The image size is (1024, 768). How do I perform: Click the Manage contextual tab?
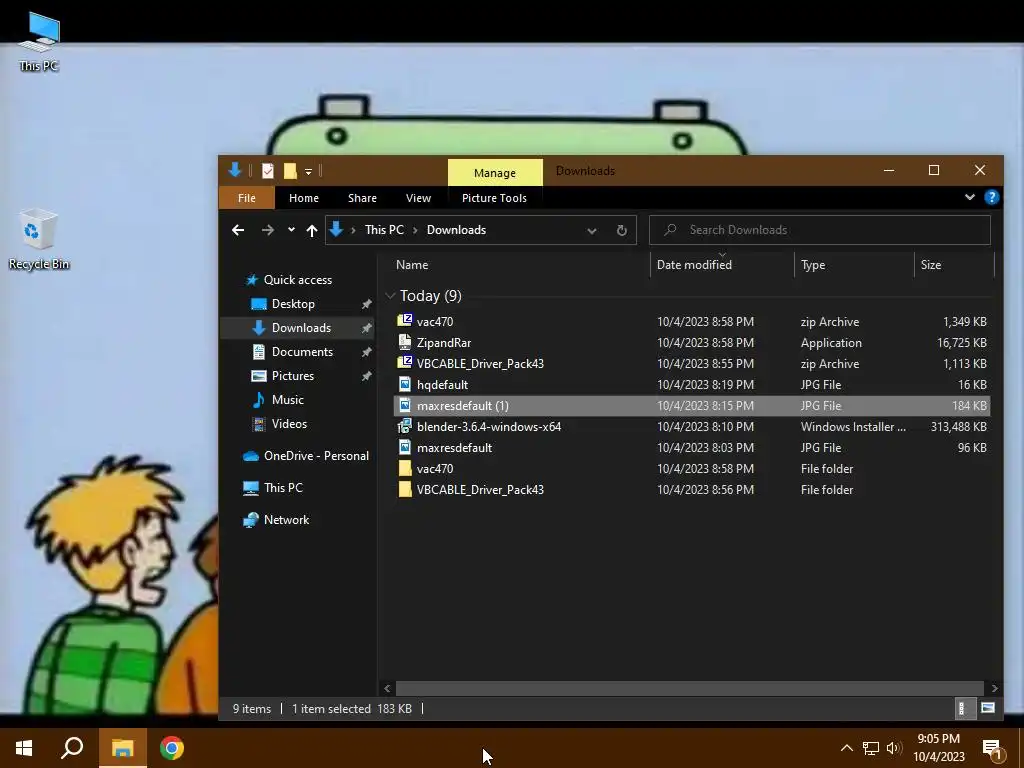495,172
